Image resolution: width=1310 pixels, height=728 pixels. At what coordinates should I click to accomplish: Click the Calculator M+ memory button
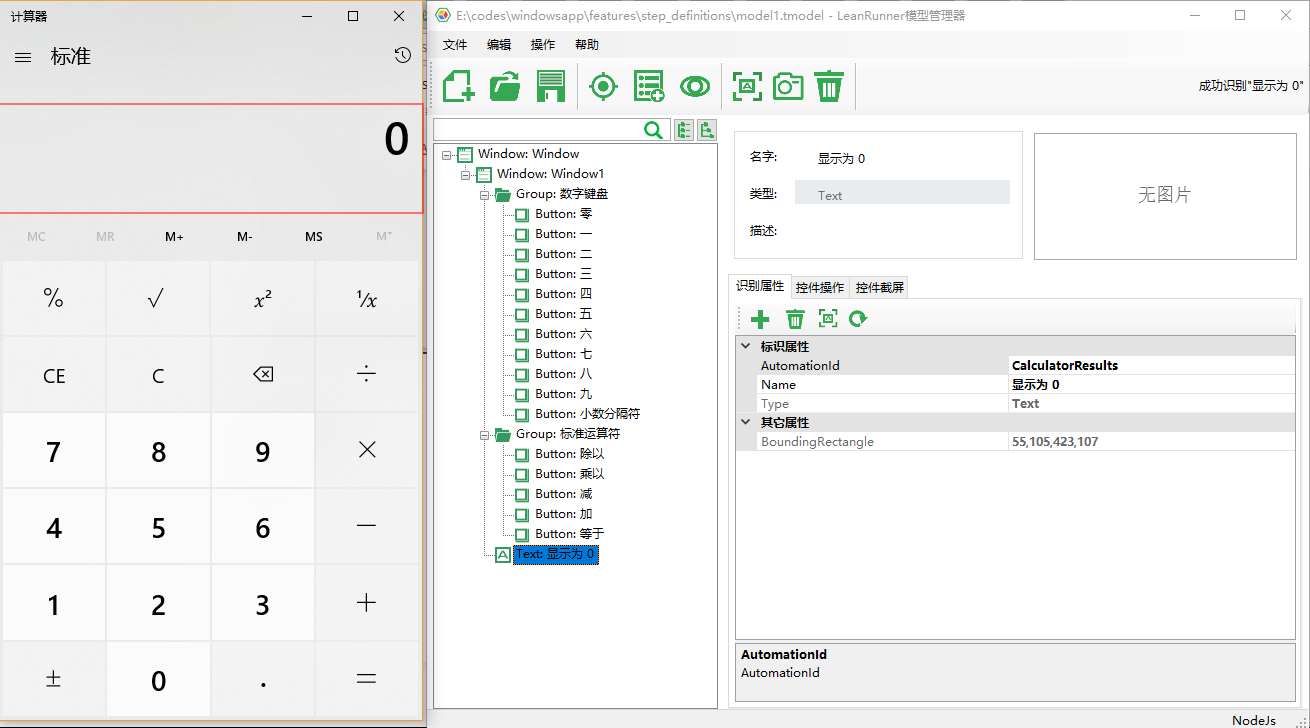175,237
